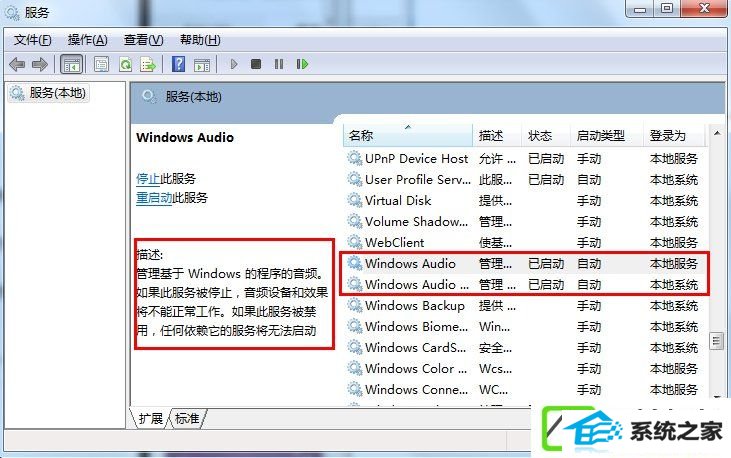Click Win... description of Windows Biome row
Image resolution: width=731 pixels, height=458 pixels.
tap(494, 326)
